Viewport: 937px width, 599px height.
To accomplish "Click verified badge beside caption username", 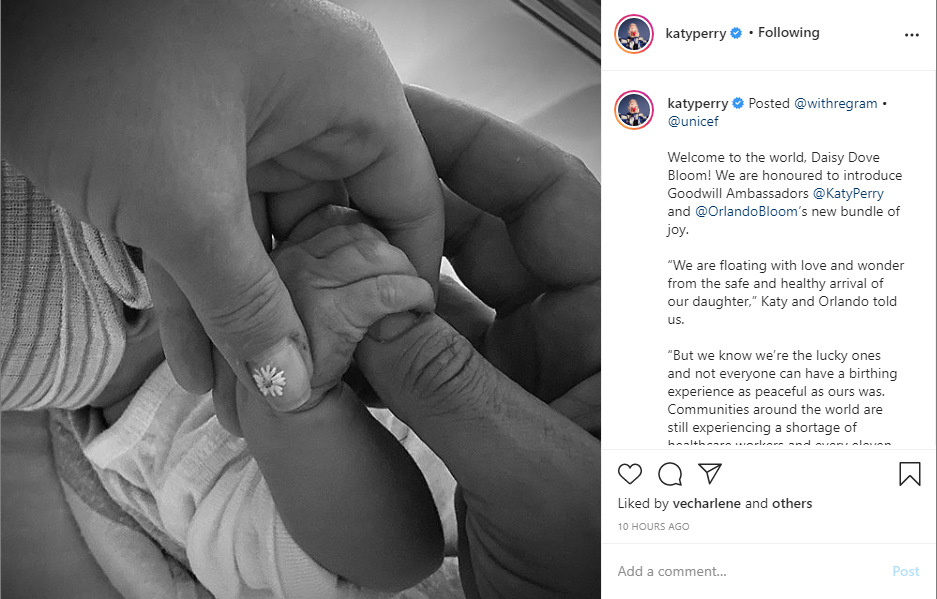I will point(738,103).
